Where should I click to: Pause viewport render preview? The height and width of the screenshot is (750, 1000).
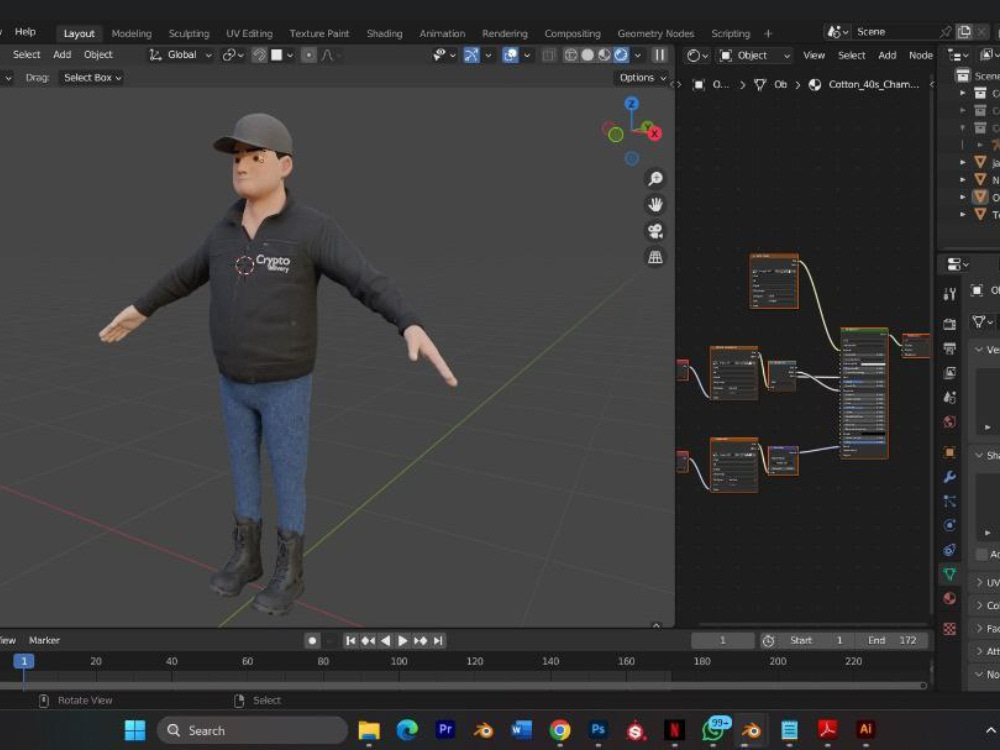(x=659, y=55)
